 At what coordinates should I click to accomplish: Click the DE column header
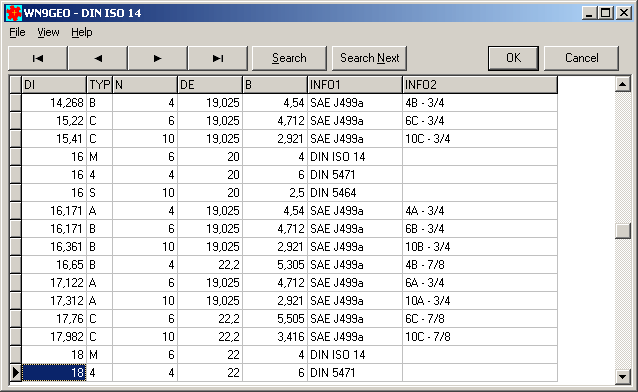point(210,85)
